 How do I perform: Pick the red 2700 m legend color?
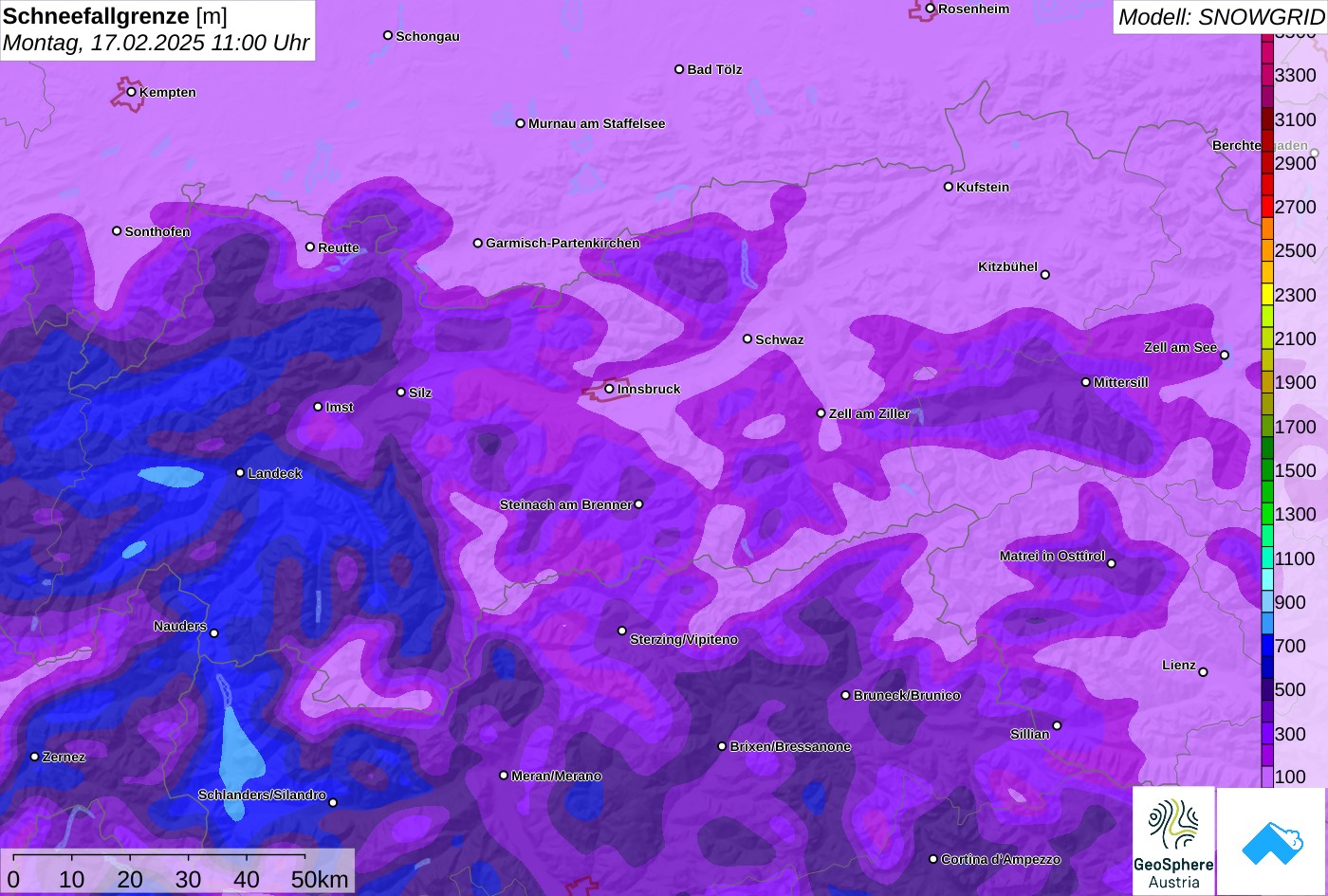pyautogui.click(x=1266, y=207)
